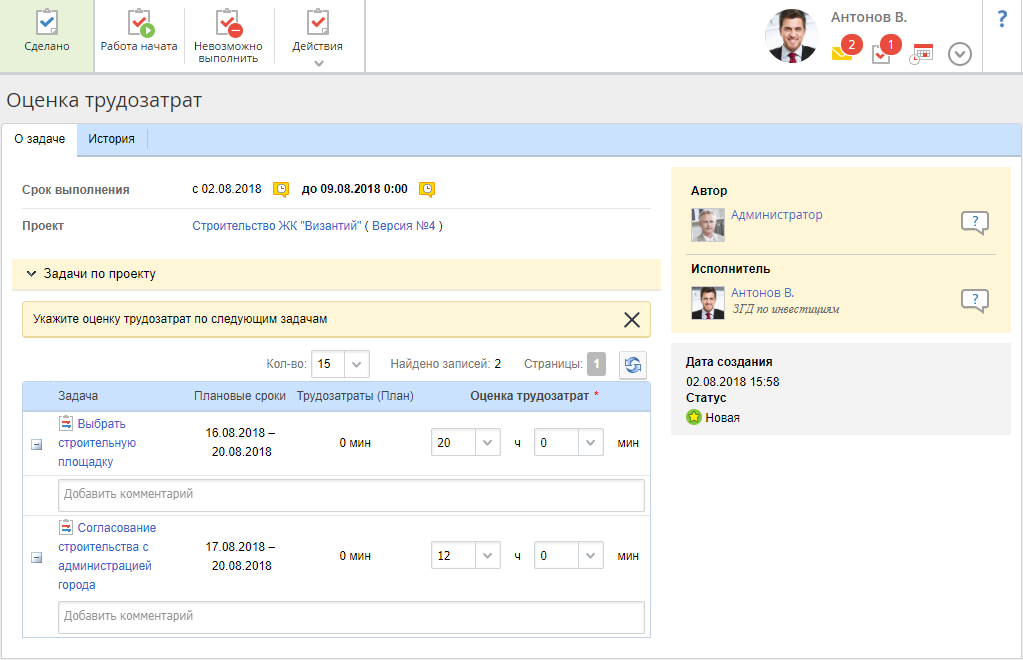The width and height of the screenshot is (1023, 660).
Task: Switch to the История tab
Action: point(111,139)
